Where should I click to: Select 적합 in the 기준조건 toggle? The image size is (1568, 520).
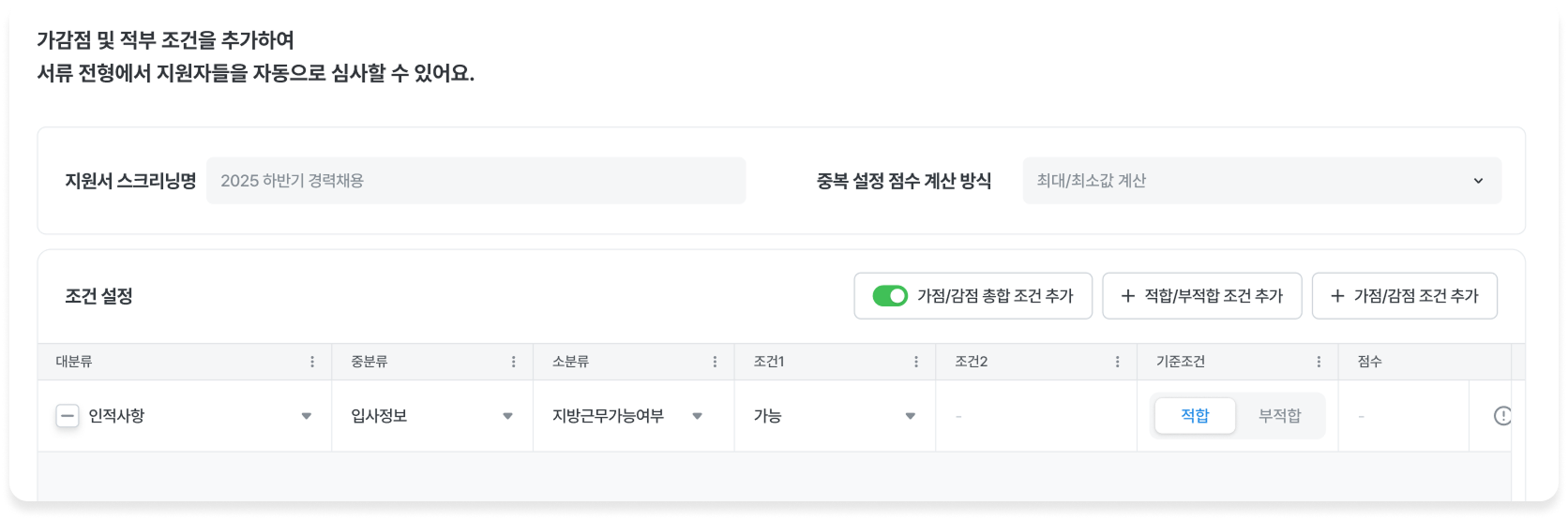(x=1195, y=416)
